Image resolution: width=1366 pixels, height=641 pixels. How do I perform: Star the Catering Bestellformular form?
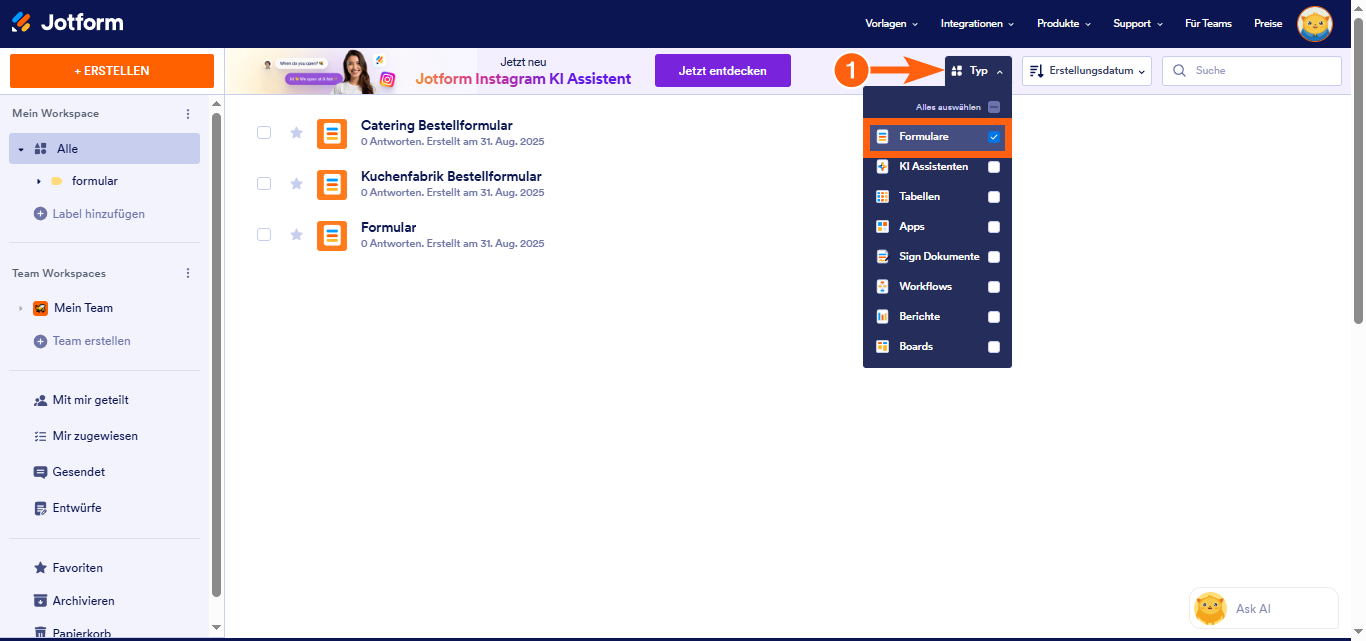[x=296, y=133]
